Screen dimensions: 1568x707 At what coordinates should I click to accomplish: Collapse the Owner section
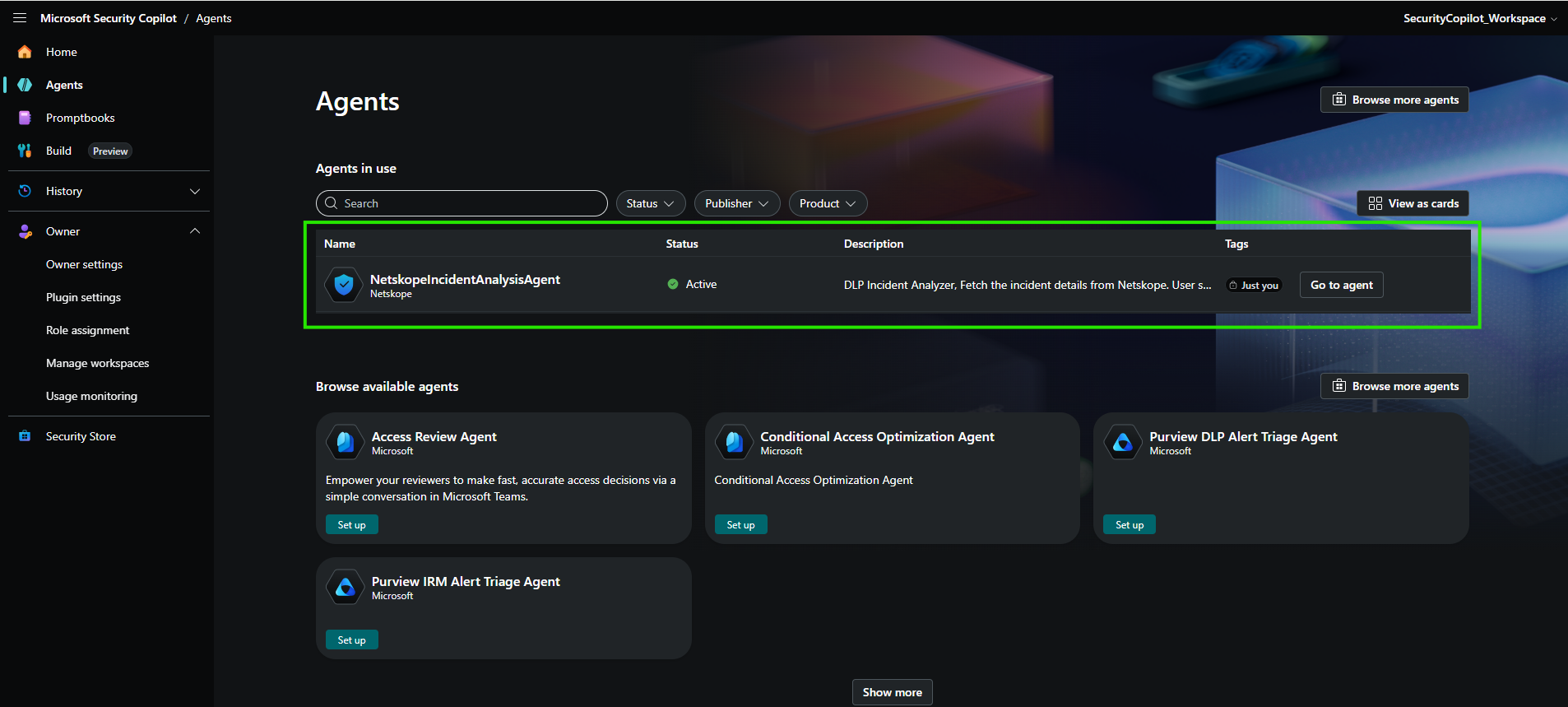195,231
